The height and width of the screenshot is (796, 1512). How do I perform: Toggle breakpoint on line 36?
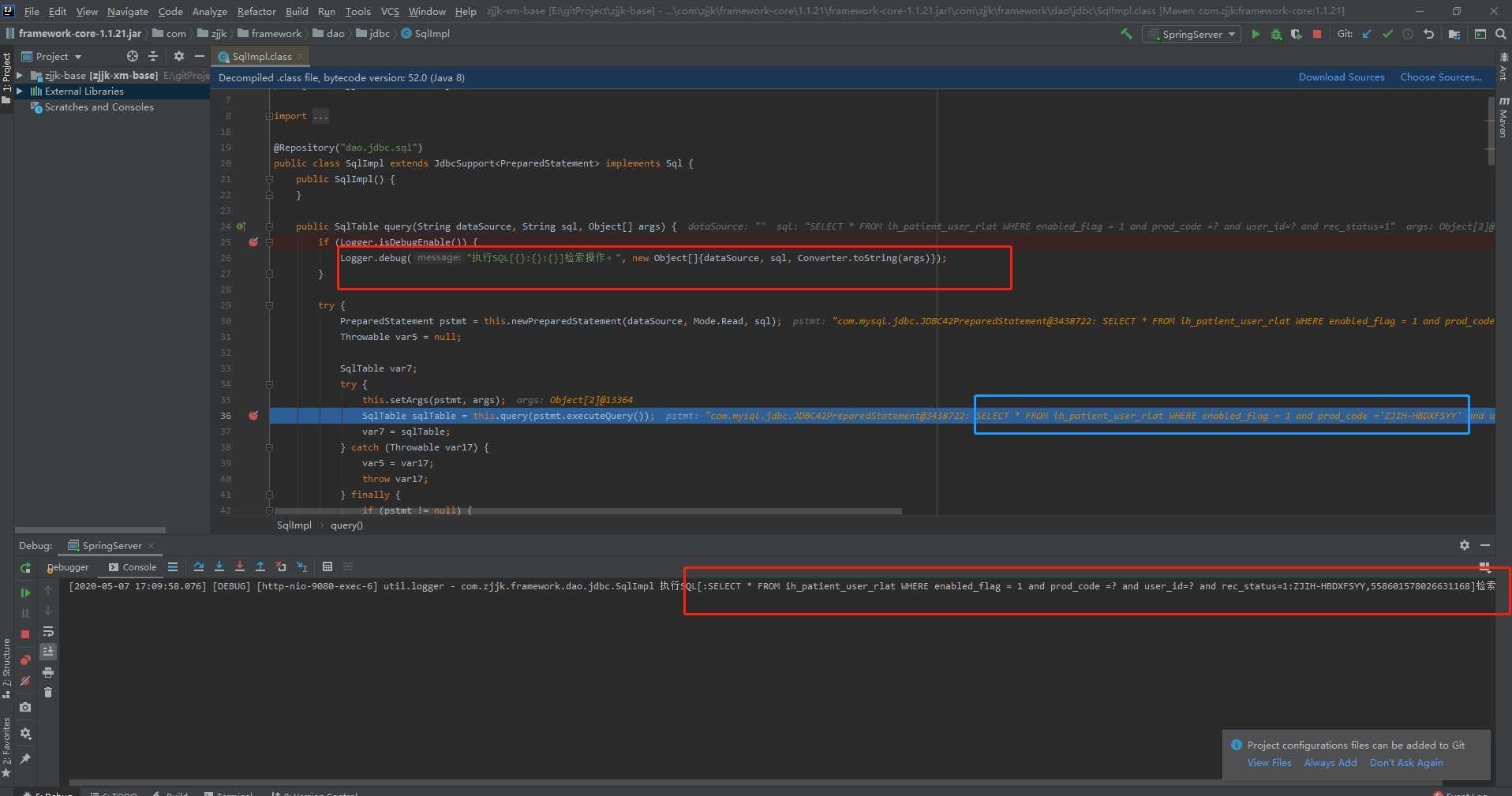tap(253, 416)
